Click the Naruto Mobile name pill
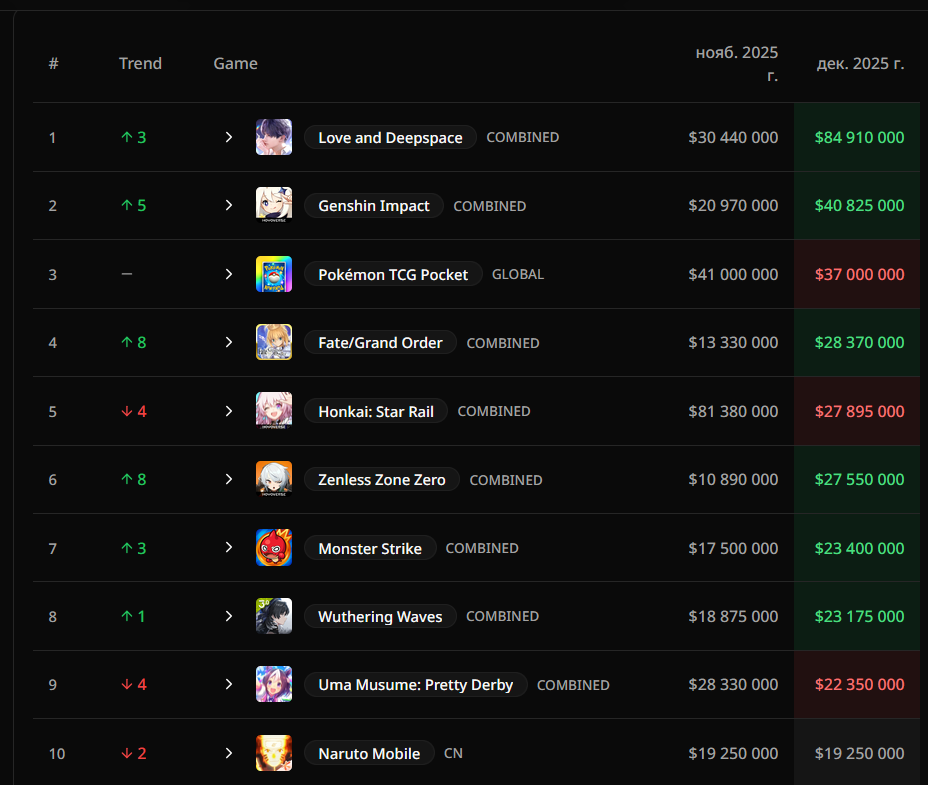928x785 pixels. [369, 753]
